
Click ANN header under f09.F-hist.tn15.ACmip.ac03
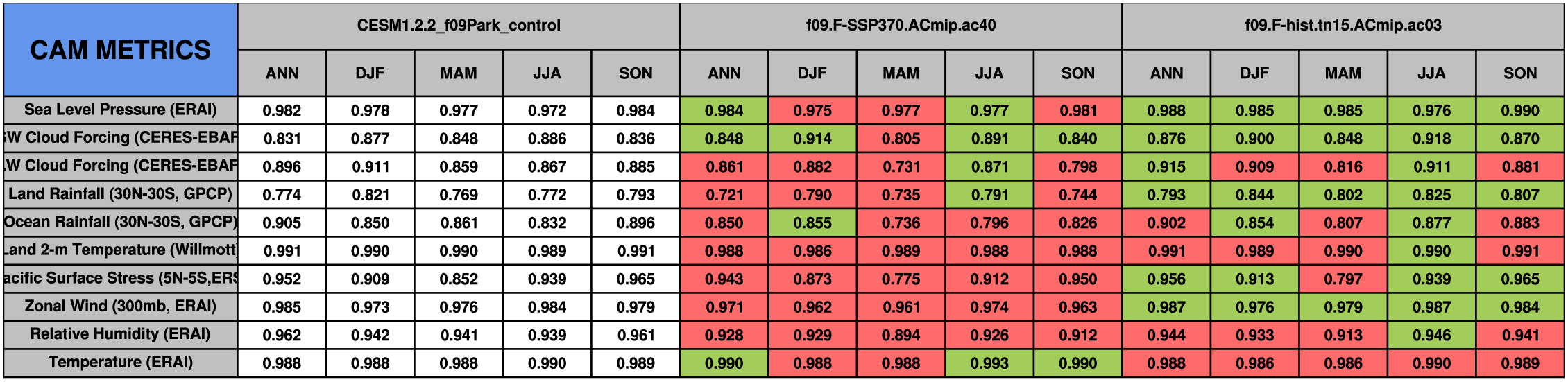(1166, 73)
